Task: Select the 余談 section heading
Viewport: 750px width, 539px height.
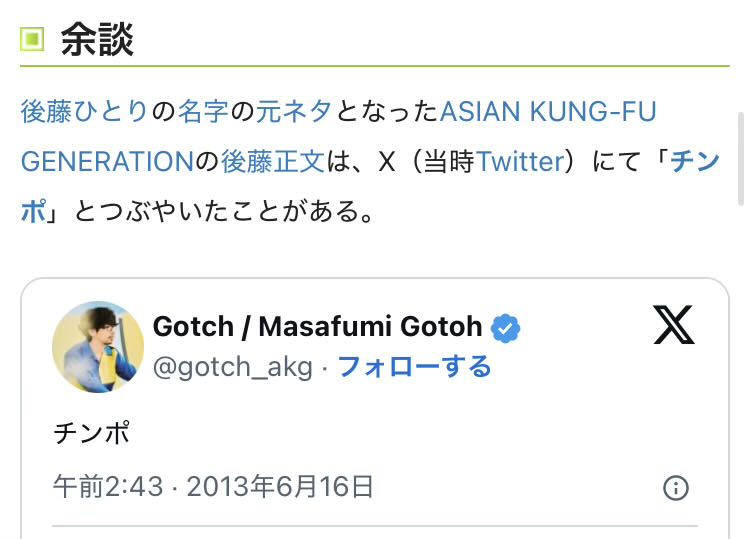Action: (x=97, y=40)
